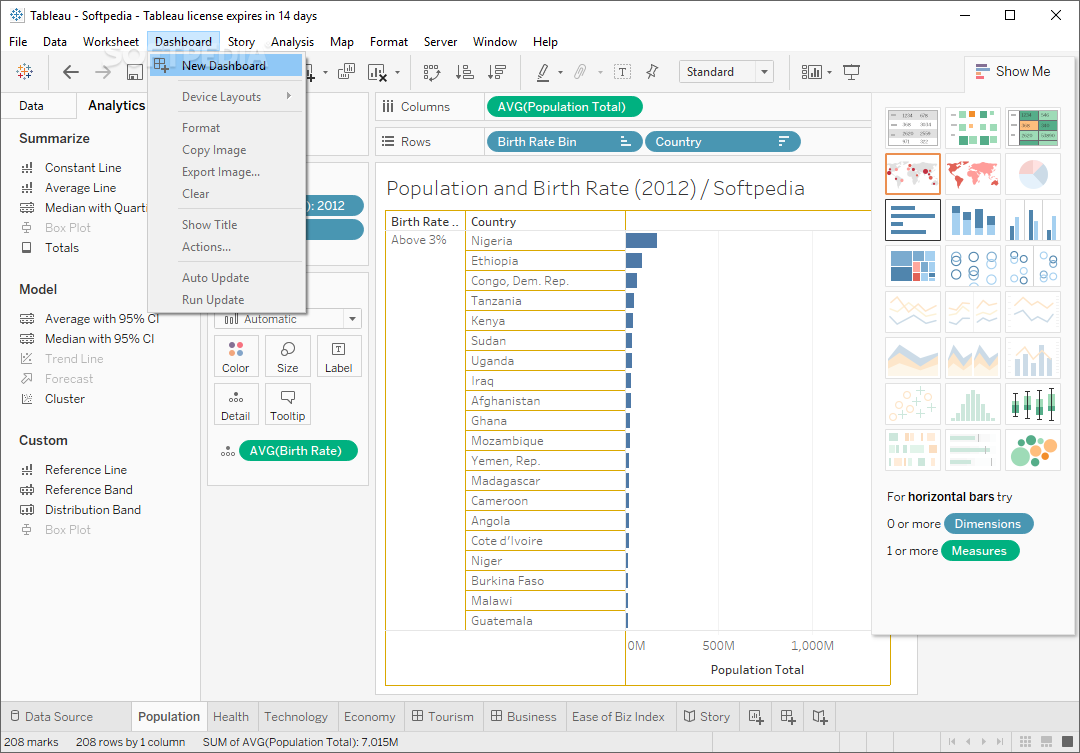Select the text table chart in Show Me
Image resolution: width=1080 pixels, height=753 pixels.
(x=913, y=127)
